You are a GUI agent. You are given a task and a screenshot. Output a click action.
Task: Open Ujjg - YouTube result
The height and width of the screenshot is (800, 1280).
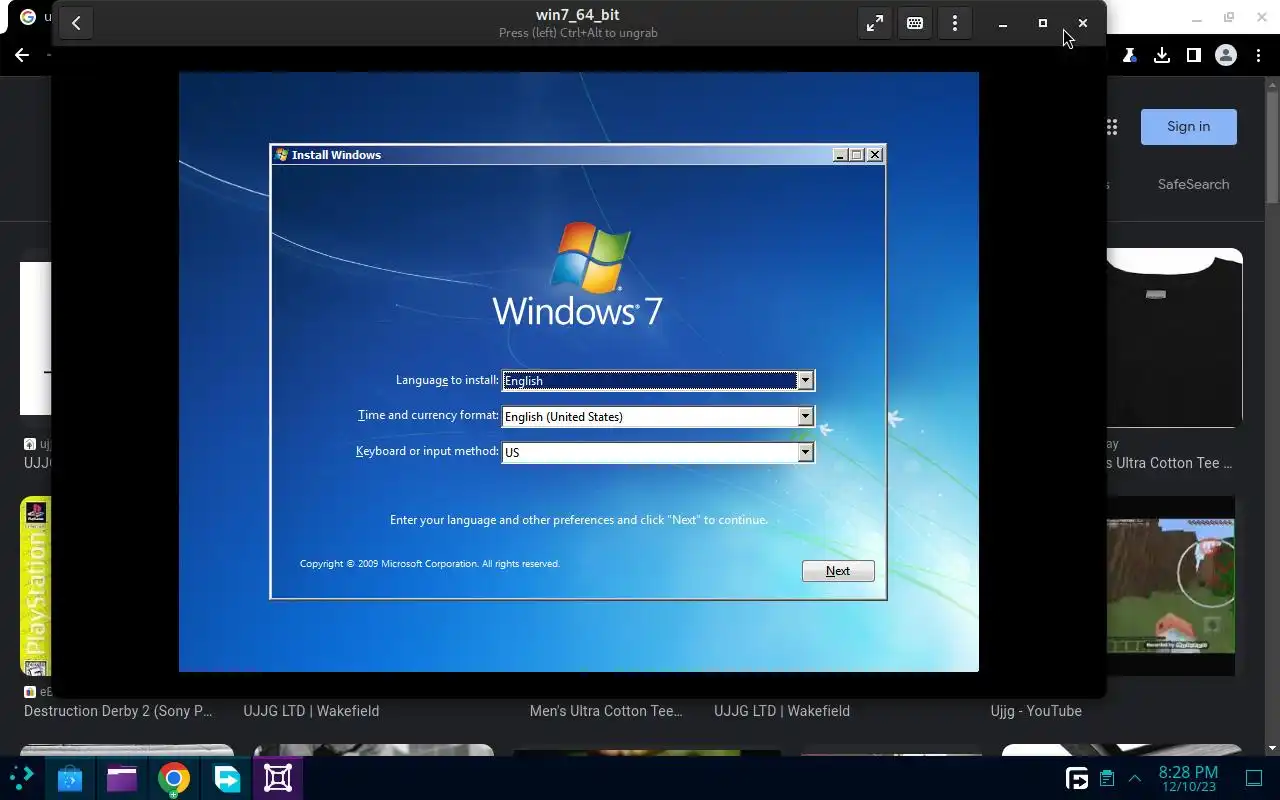point(1036,711)
